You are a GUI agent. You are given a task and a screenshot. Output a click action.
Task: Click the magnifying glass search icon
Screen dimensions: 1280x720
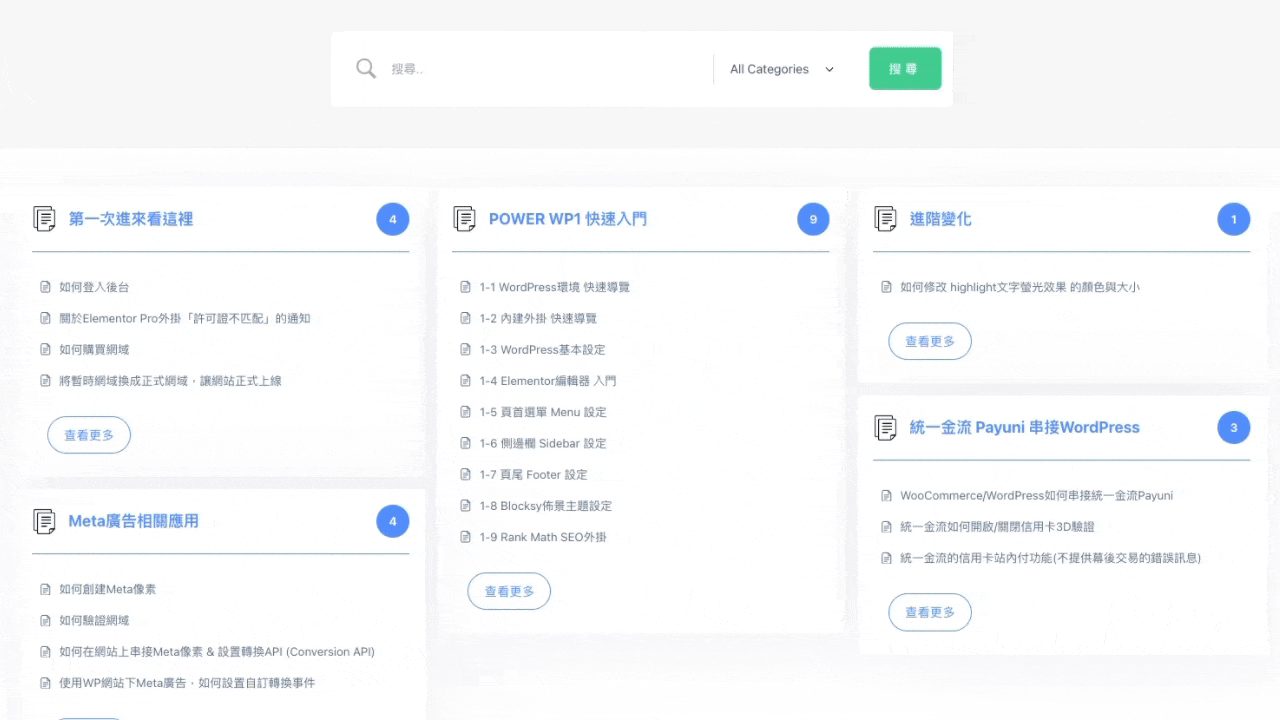point(366,68)
